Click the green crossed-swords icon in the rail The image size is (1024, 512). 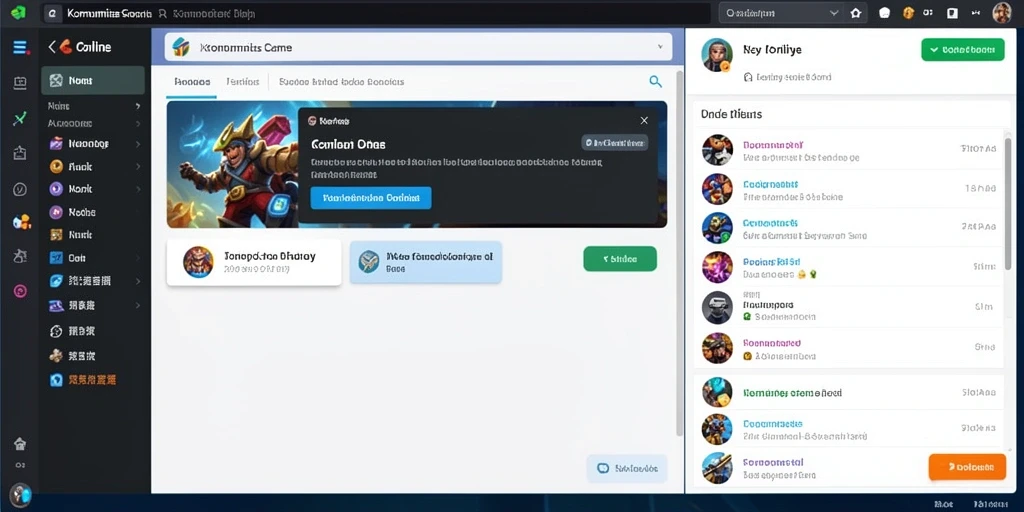pyautogui.click(x=20, y=119)
